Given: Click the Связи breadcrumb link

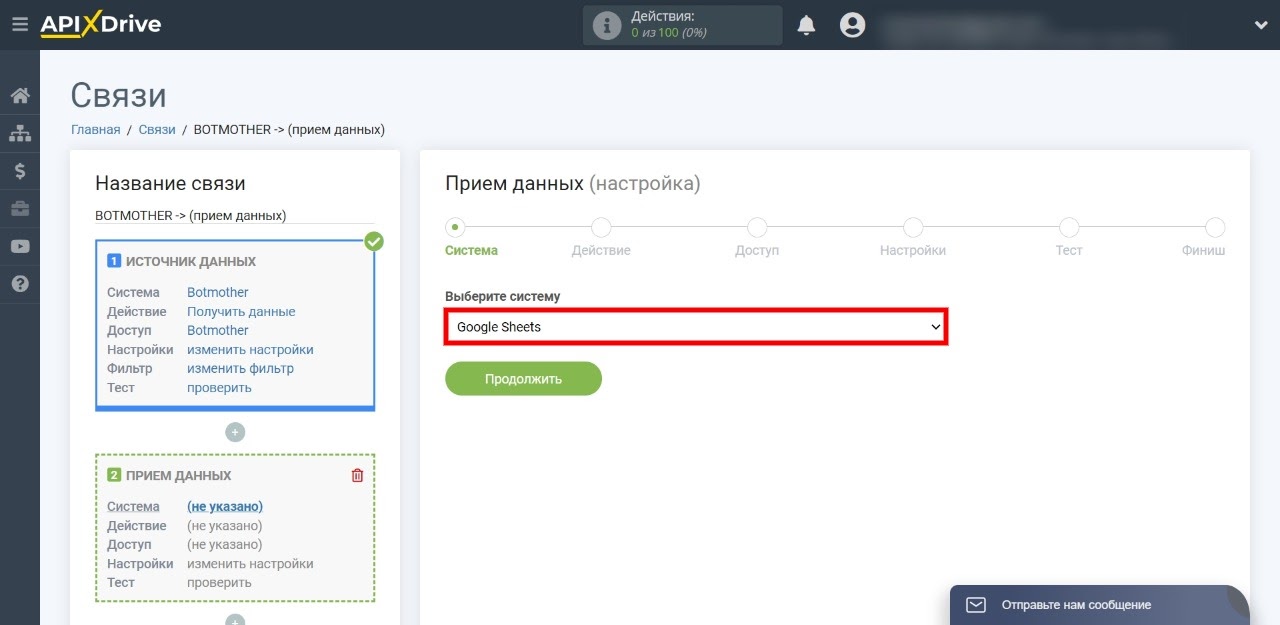Looking at the screenshot, I should 157,130.
